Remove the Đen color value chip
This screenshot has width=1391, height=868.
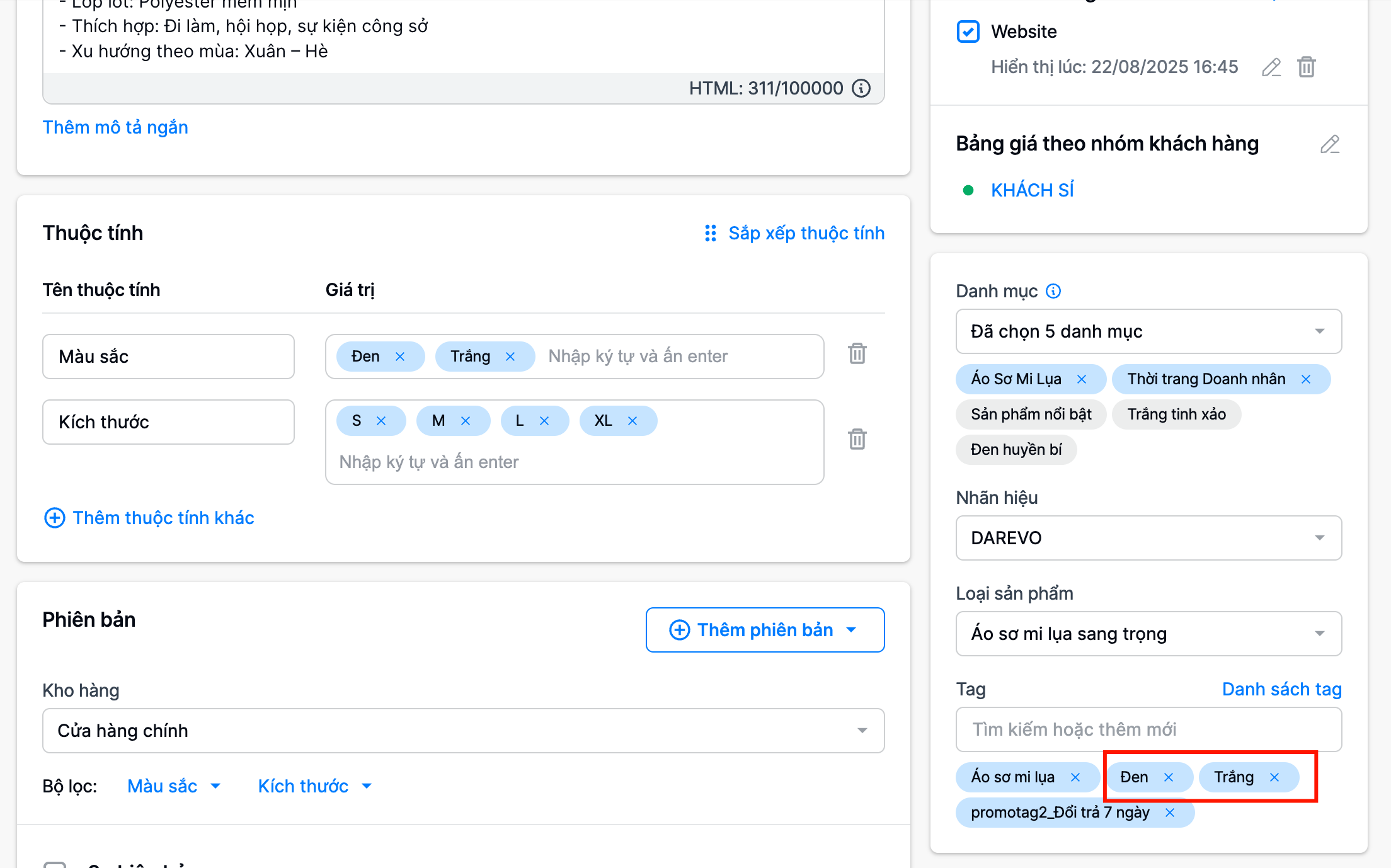coord(400,357)
